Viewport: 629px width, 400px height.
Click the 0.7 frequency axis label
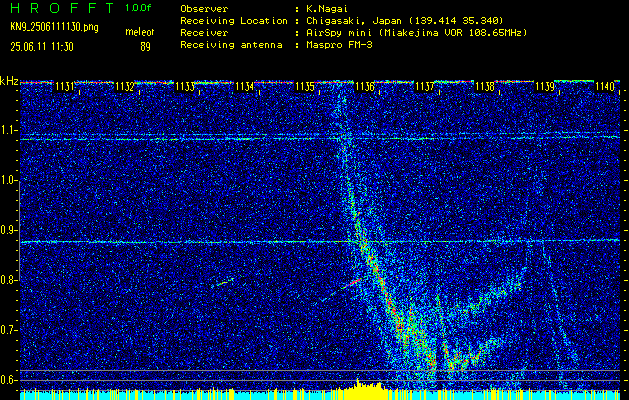(x=8, y=330)
